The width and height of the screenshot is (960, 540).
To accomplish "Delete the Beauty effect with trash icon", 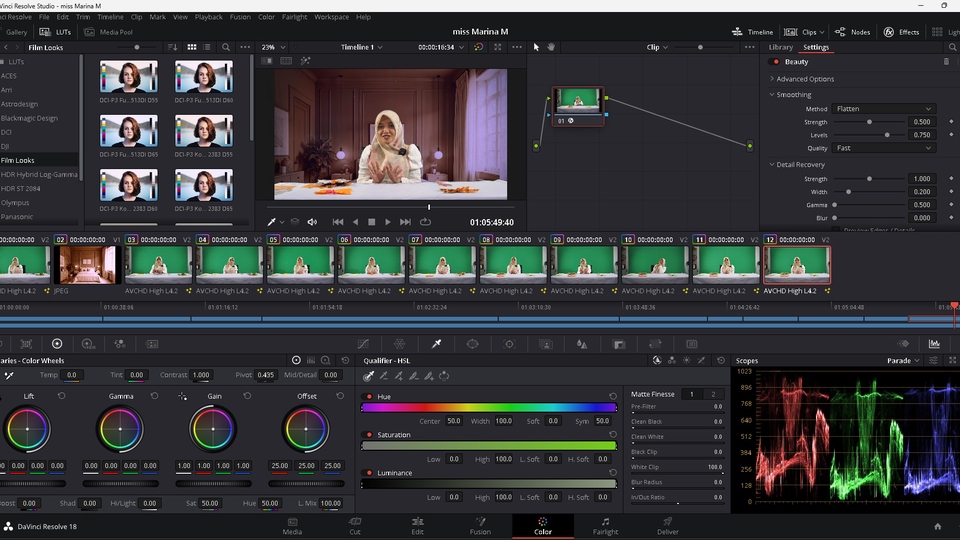I will tap(946, 62).
